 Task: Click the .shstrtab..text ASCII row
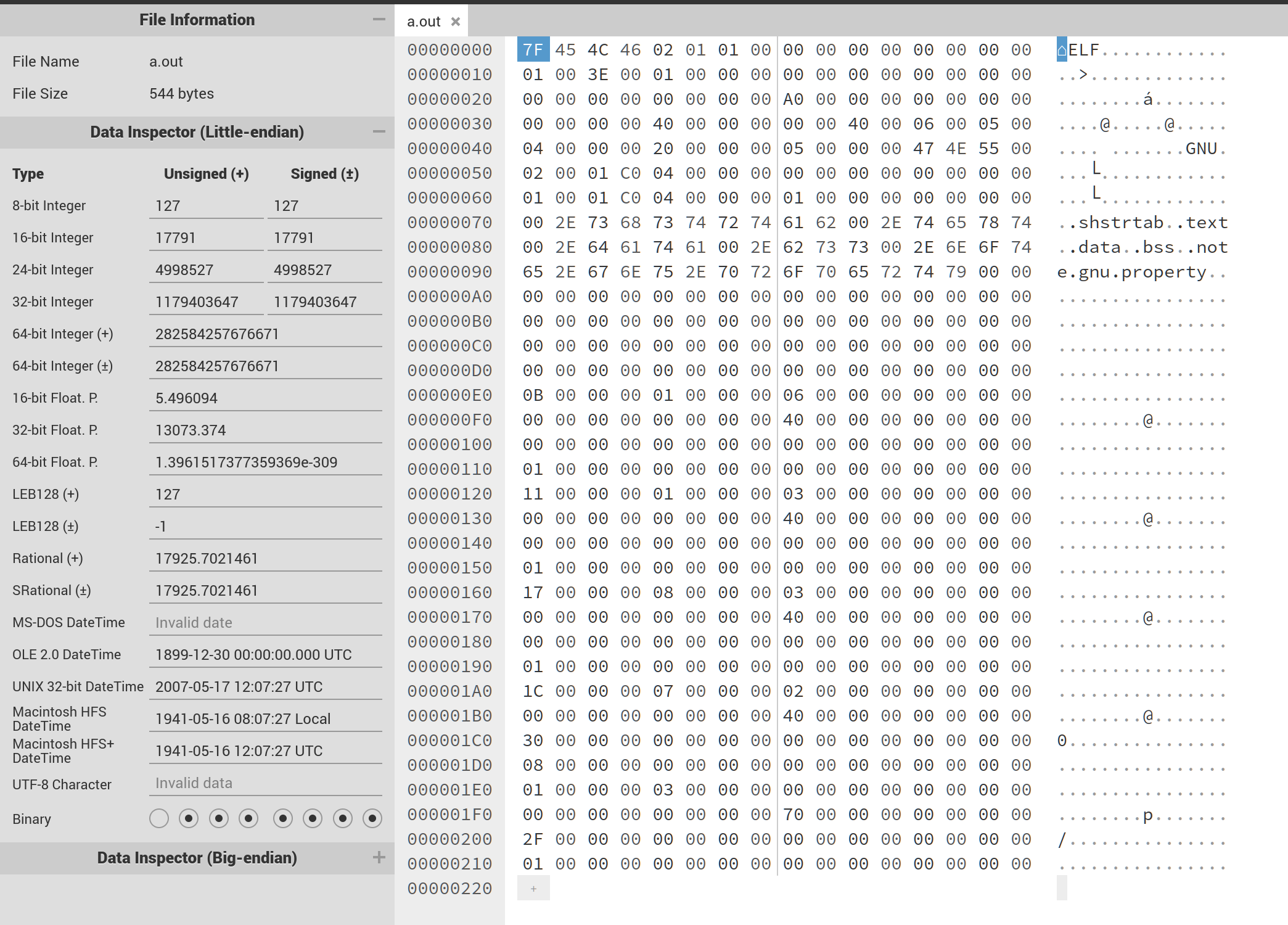(1142, 222)
